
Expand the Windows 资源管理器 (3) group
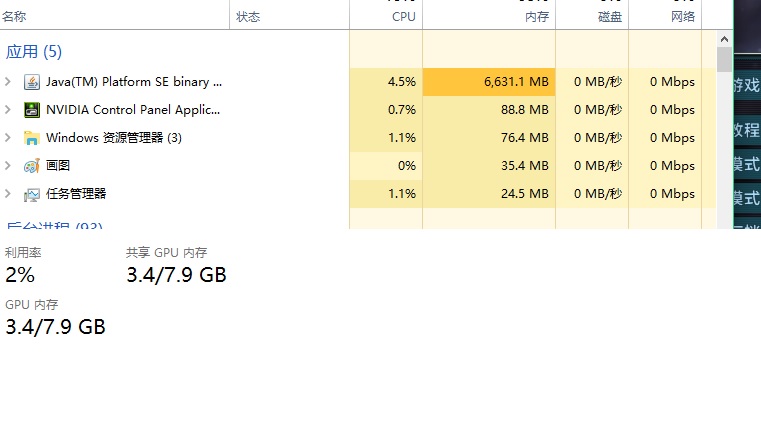(9, 138)
